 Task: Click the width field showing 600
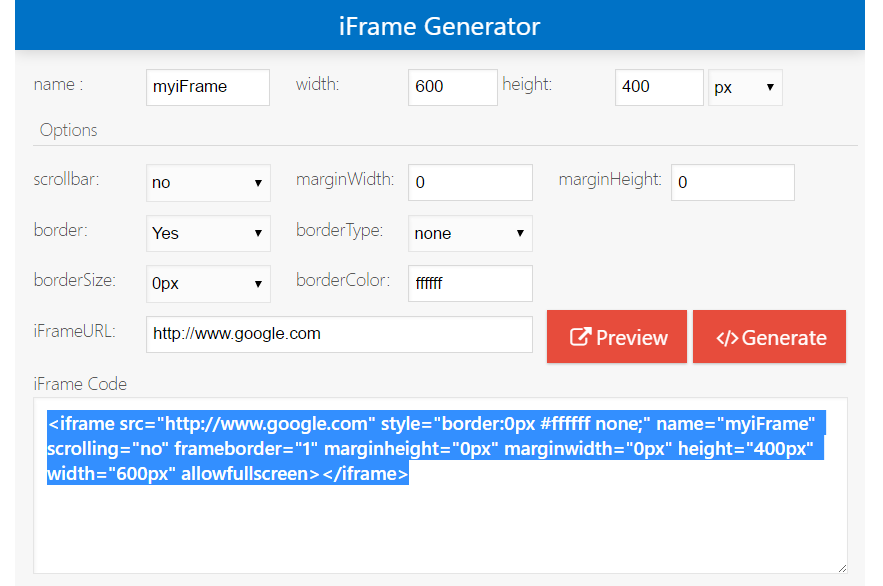pos(452,87)
